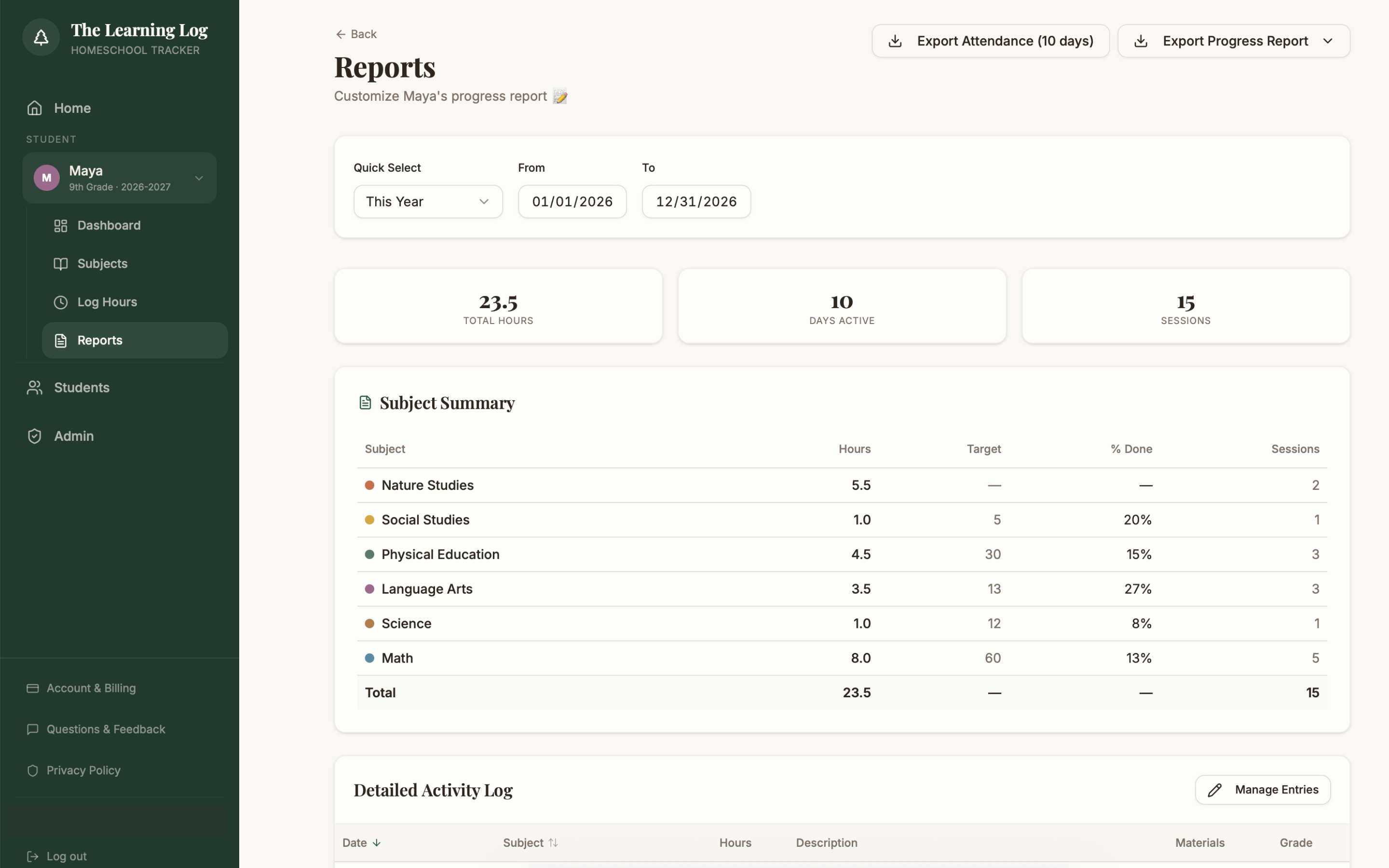This screenshot has height=868, width=1389.
Task: Select the Students sidebar item
Action: pos(120,388)
